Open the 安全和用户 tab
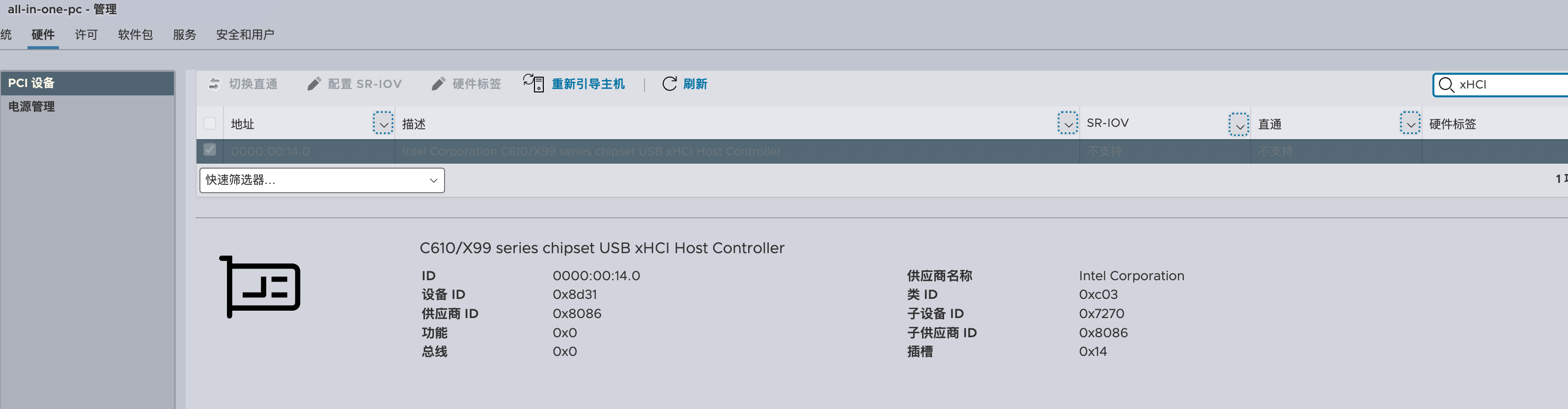 point(245,35)
